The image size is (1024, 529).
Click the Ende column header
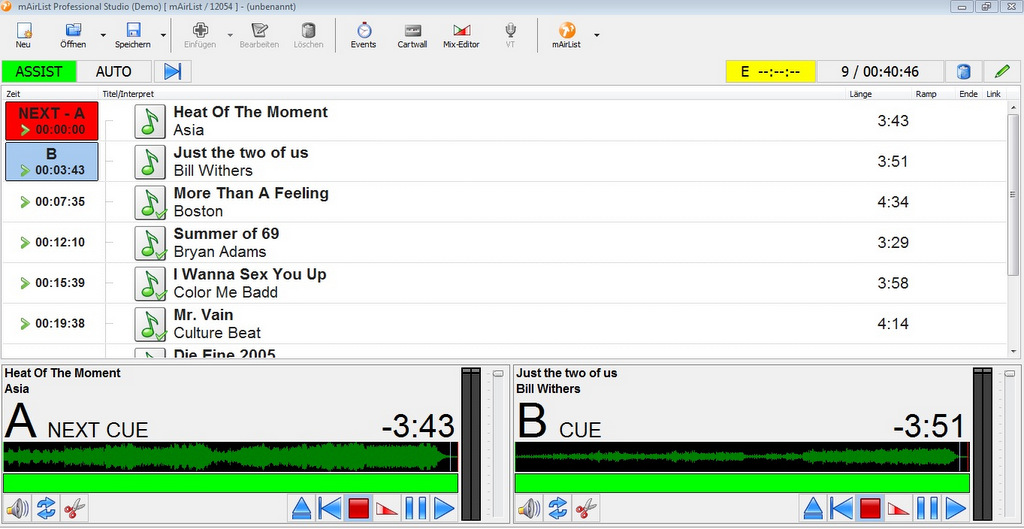[x=969, y=94]
